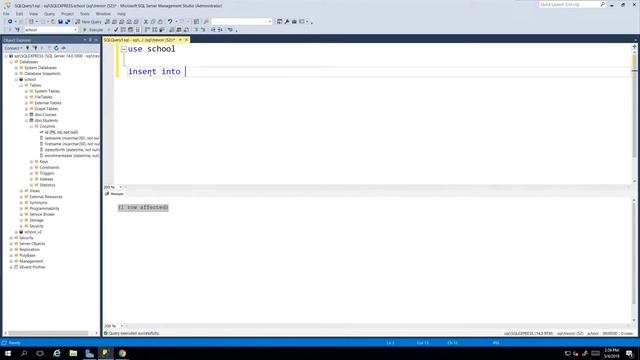
Task: Click the New Query toolbar button
Action: pos(88,22)
